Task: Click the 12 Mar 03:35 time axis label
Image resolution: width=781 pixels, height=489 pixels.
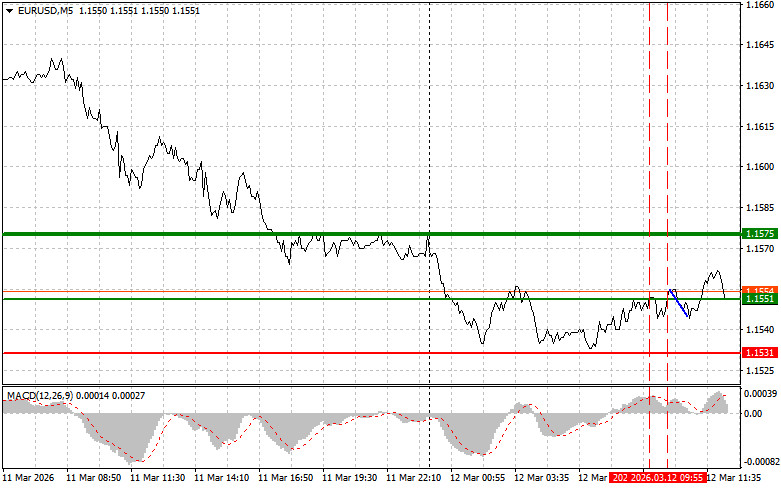Action: click(x=541, y=478)
